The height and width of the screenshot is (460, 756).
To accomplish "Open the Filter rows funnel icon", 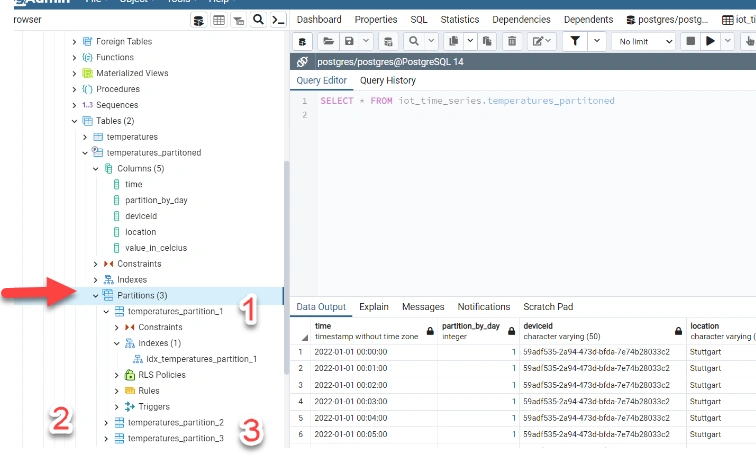I will pos(575,41).
